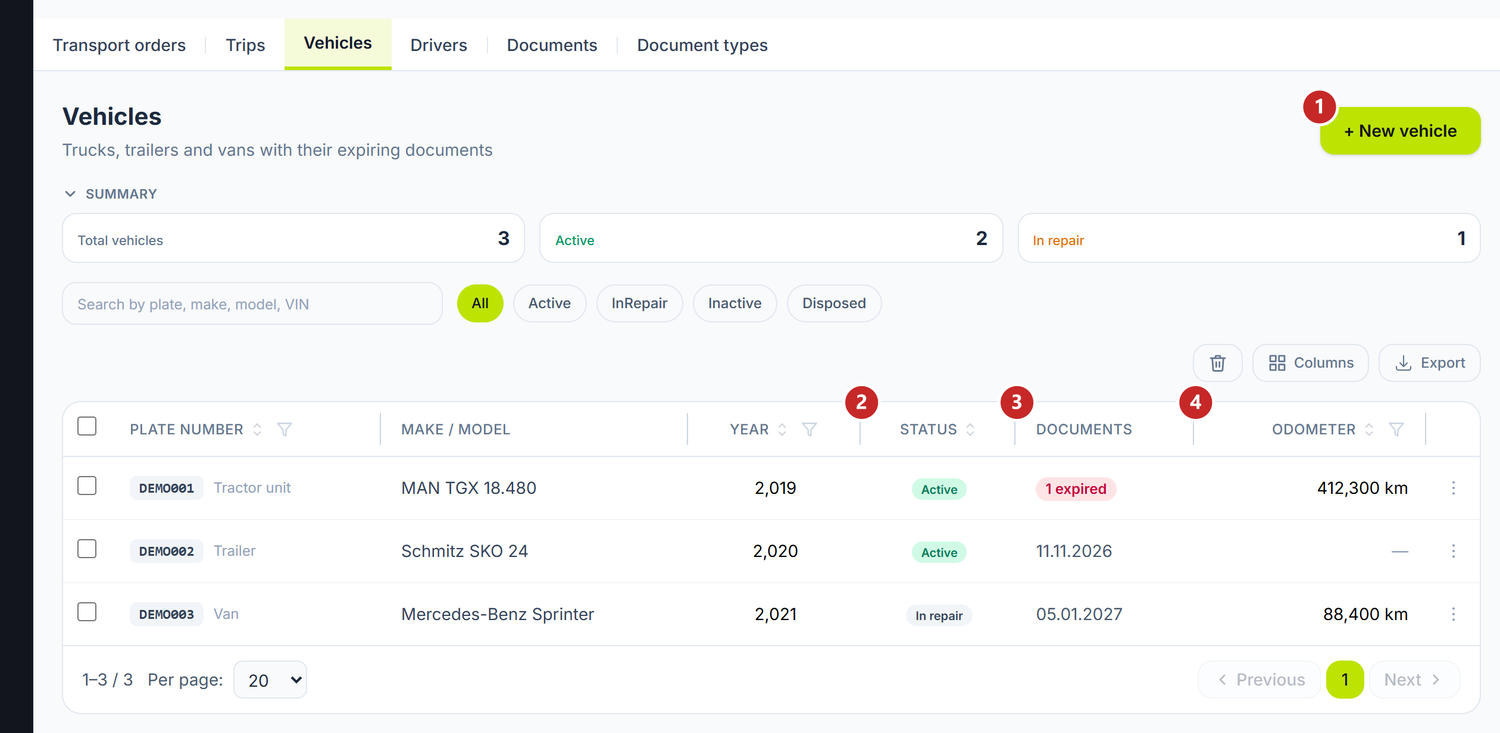Filter the Plate Number column
1500x733 pixels.
[284, 429]
